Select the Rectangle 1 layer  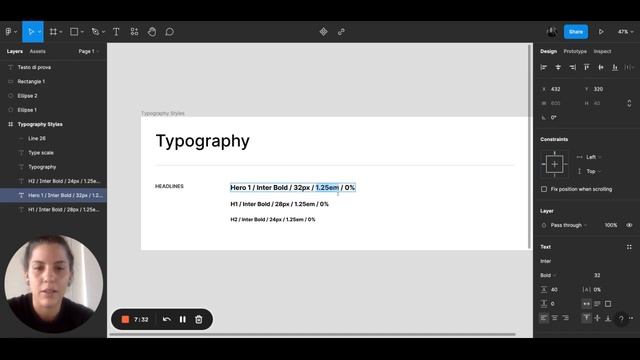[x=53, y=82]
